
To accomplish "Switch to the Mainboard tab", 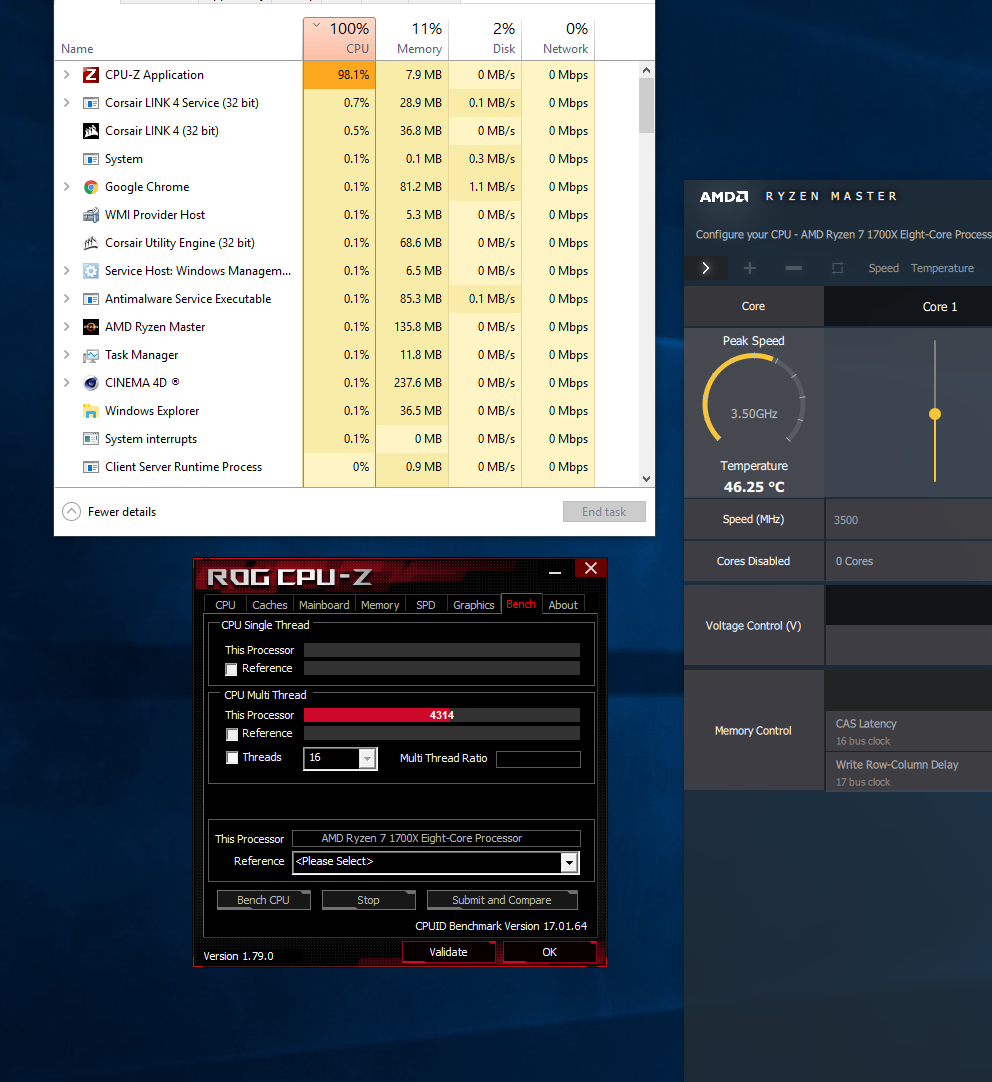I will click(324, 604).
